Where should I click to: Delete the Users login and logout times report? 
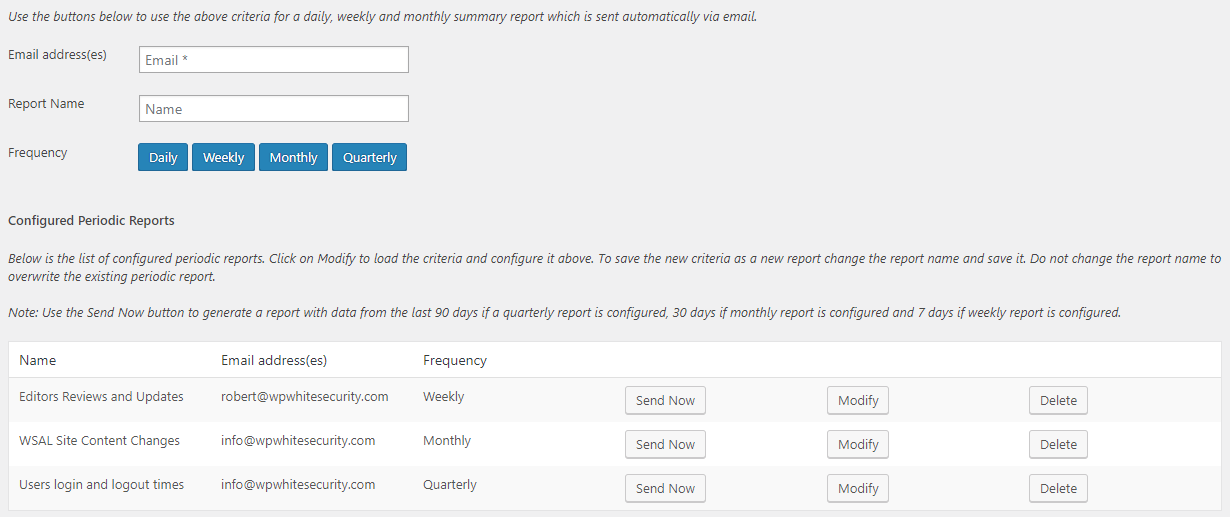(x=1058, y=488)
